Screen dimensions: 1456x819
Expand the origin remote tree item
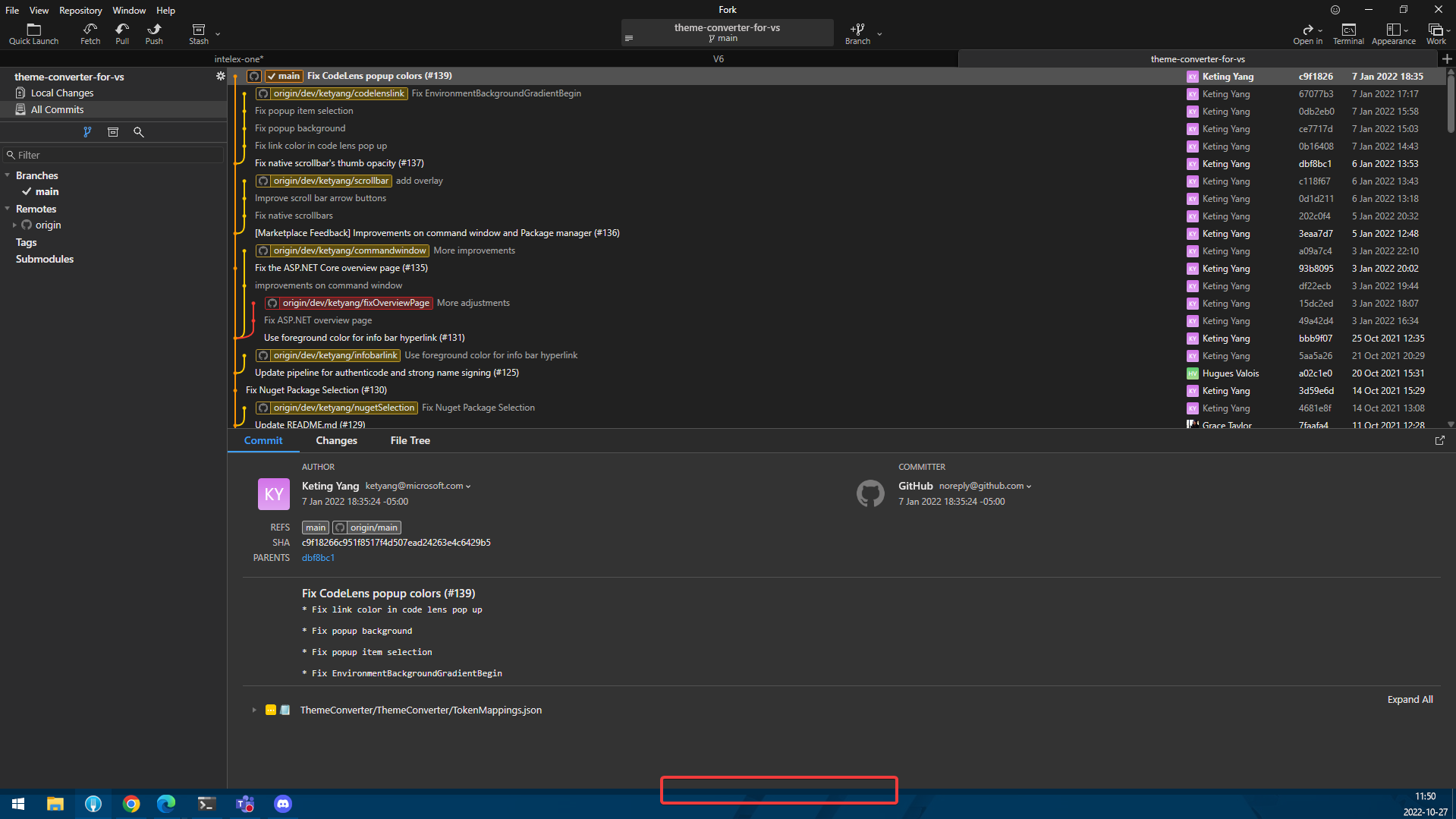point(14,225)
